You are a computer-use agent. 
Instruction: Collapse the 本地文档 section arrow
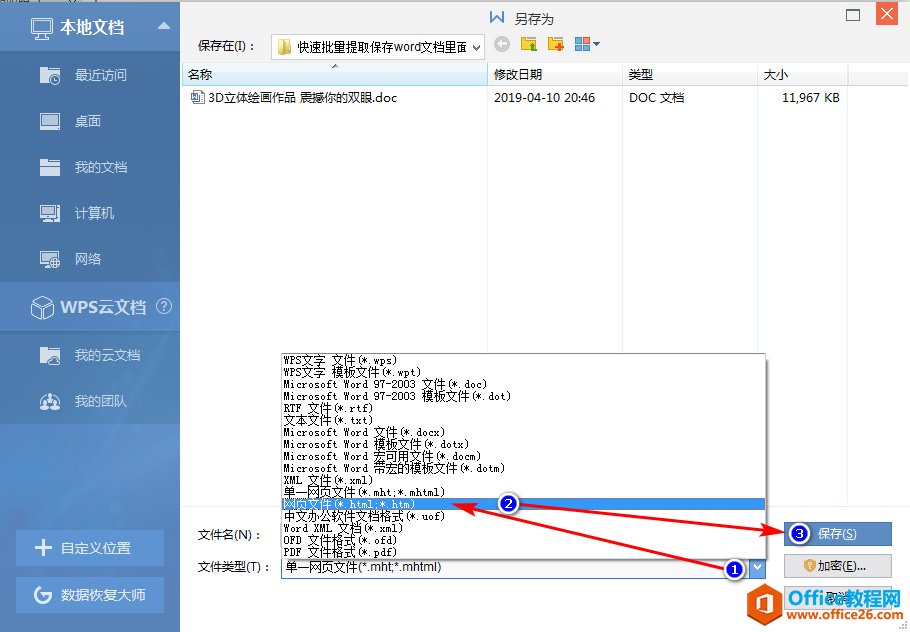coord(164,26)
